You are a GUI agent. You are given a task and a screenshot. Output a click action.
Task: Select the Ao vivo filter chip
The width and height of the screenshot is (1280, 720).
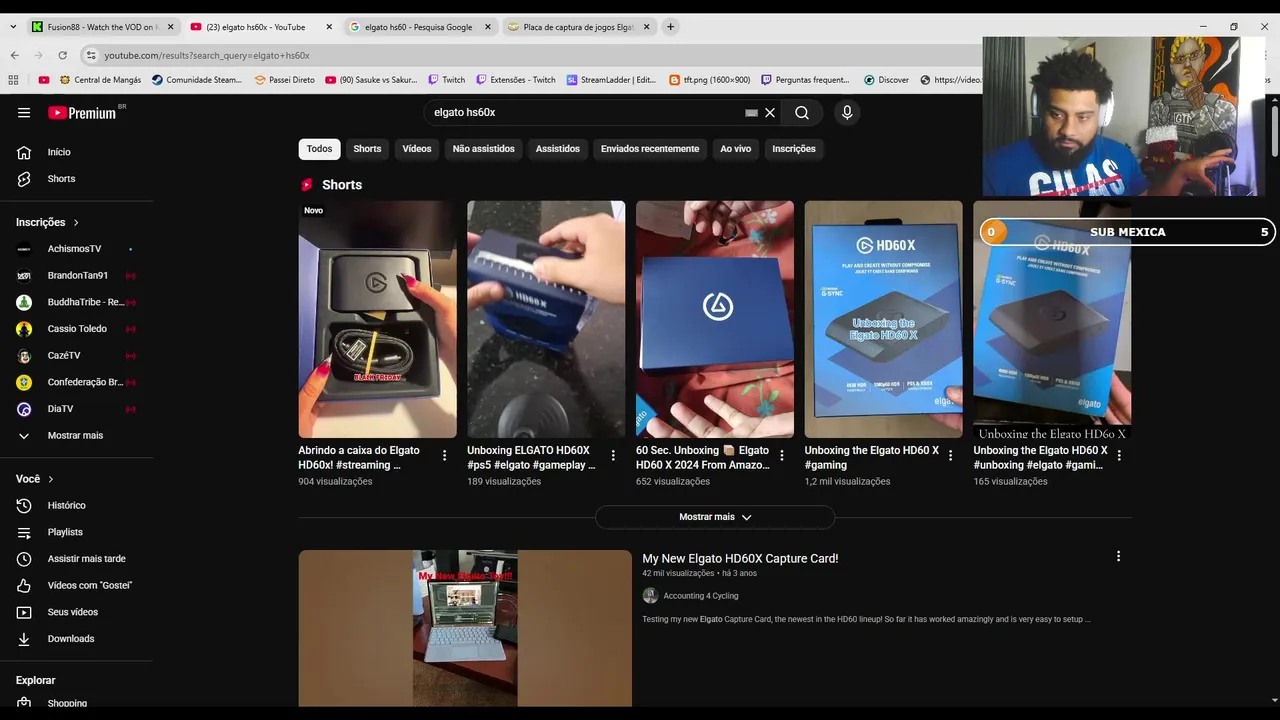point(735,149)
